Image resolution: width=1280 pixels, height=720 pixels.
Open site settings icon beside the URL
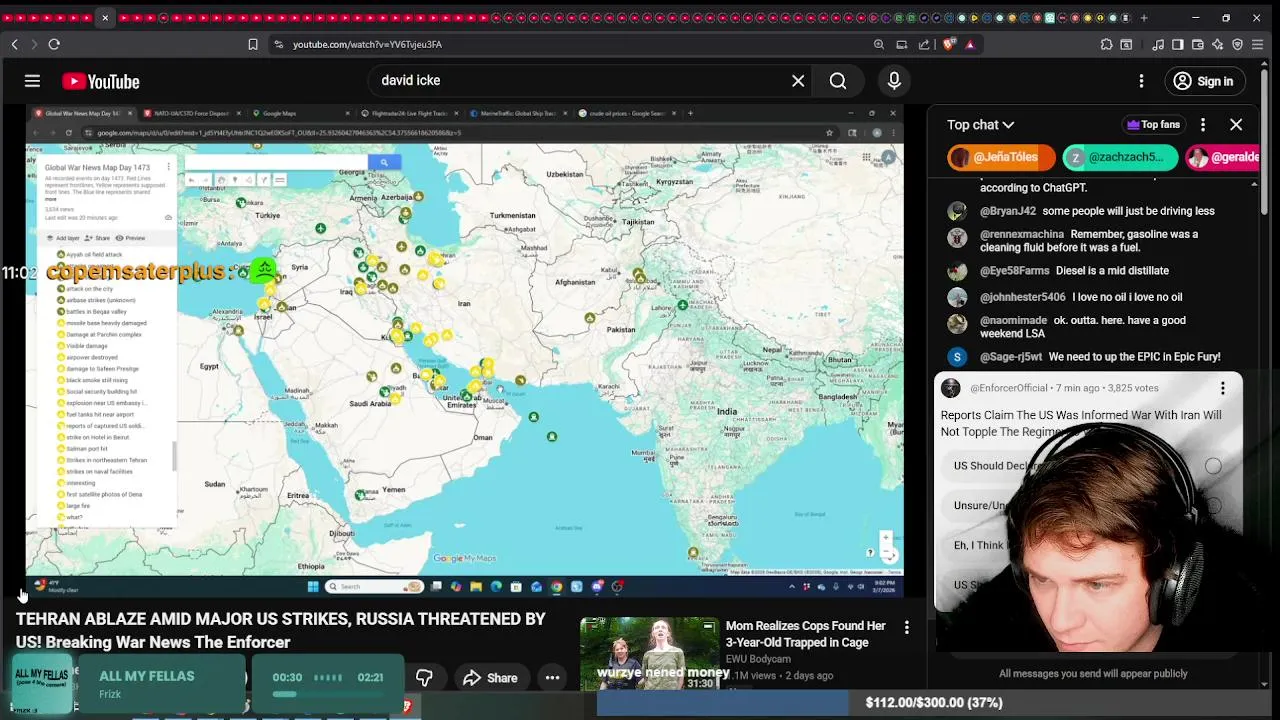279,44
